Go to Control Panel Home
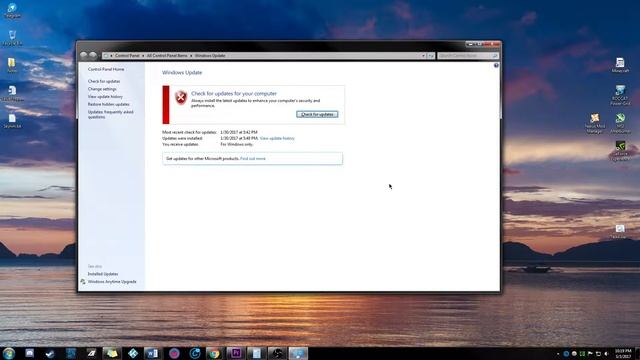Screen dimensions: 640x360 point(106,69)
